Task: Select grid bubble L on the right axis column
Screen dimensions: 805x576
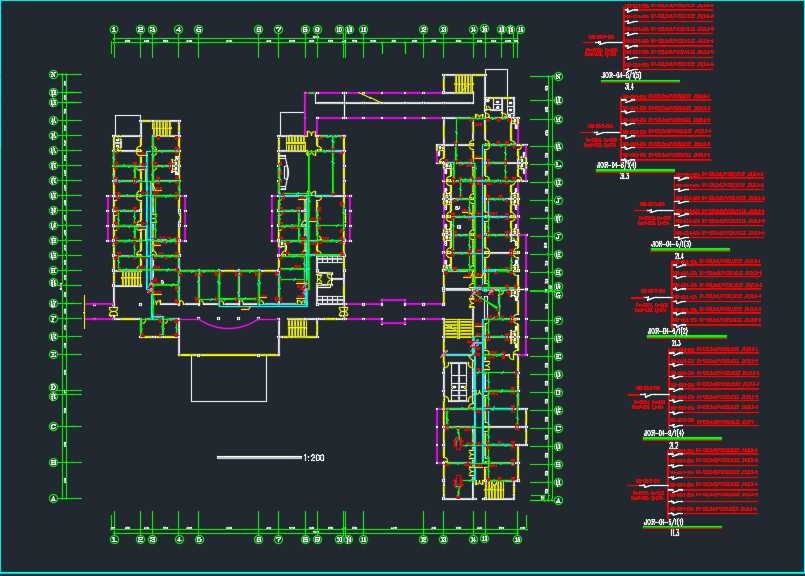Action: coord(559,165)
